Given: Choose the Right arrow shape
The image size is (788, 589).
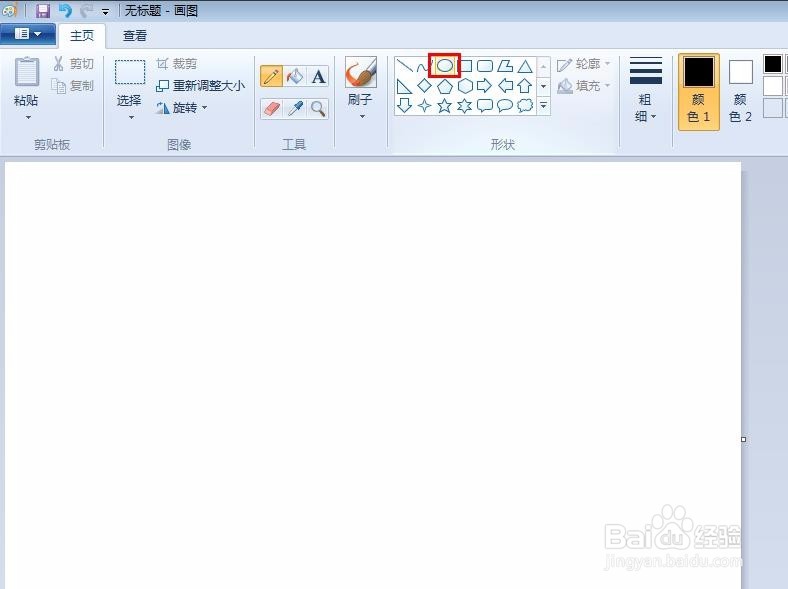Looking at the screenshot, I should [x=484, y=86].
